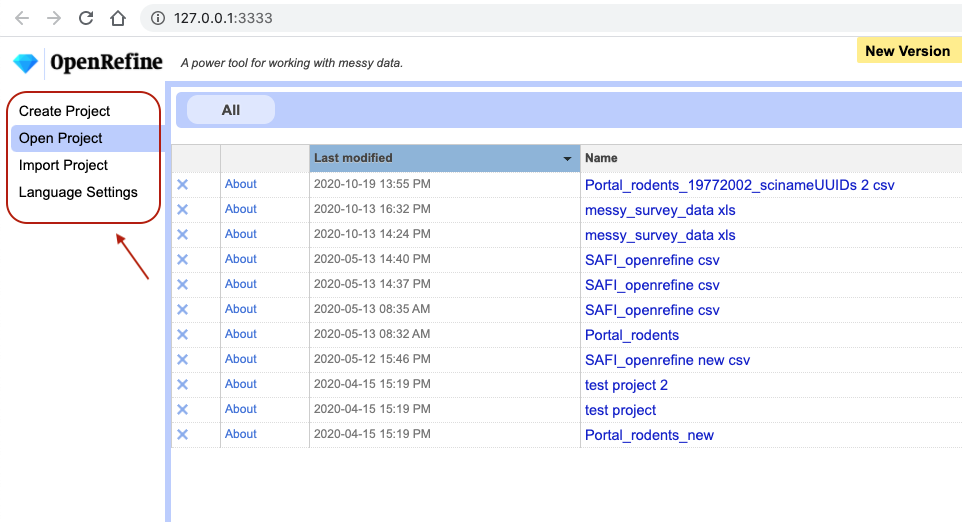Delete SAFI_openrefine new csv project
The height and width of the screenshot is (522, 962).
coord(183,359)
